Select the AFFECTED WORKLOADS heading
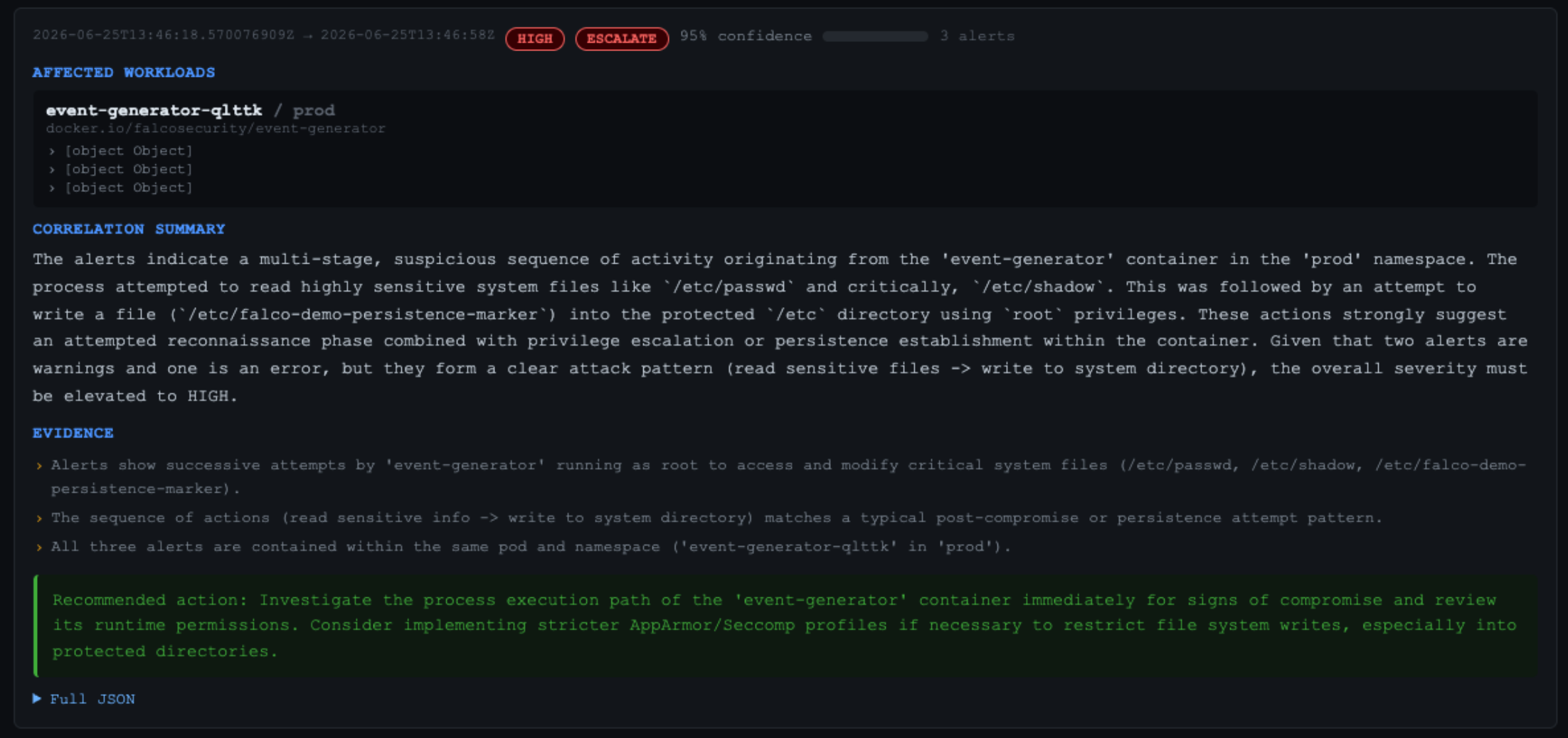 tap(124, 73)
